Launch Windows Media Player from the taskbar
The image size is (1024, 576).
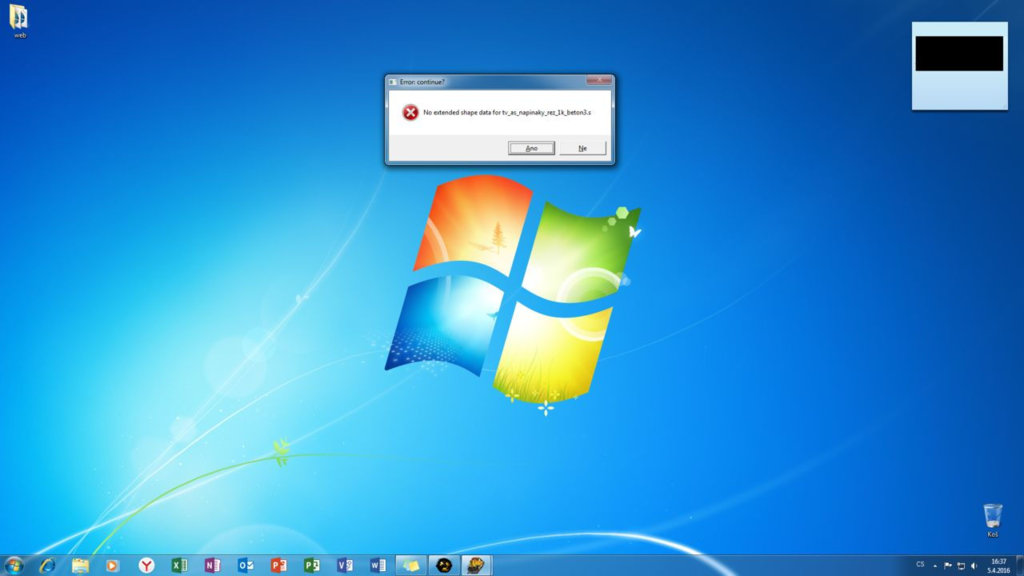point(112,565)
